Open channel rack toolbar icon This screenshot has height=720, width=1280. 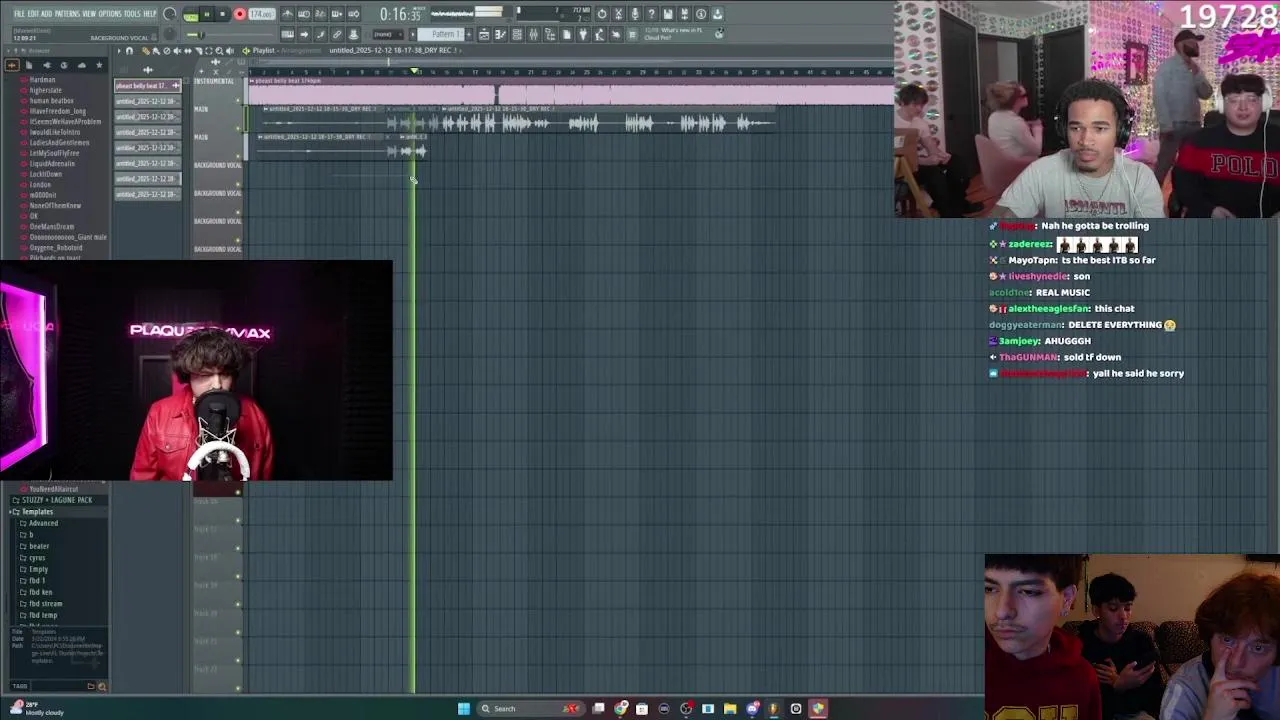[517, 34]
